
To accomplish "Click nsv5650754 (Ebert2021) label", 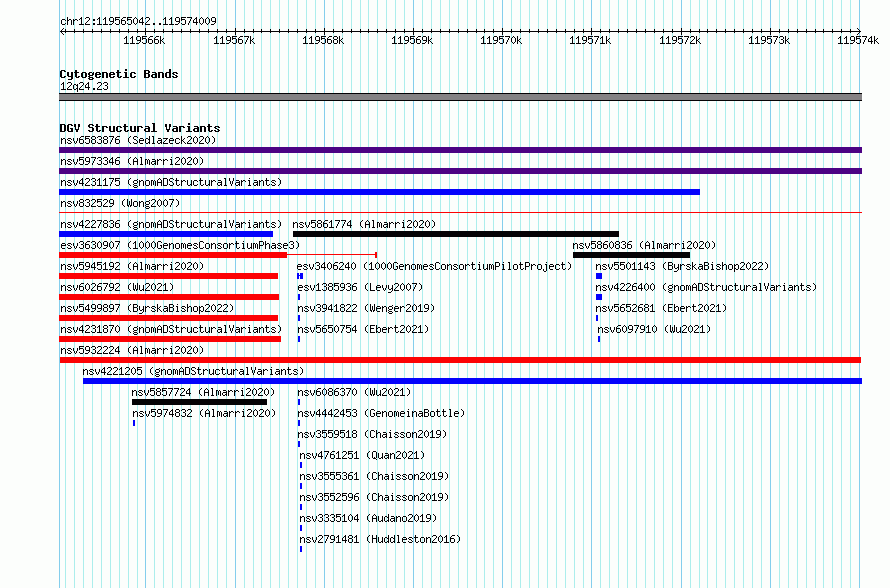I will pyautogui.click(x=363, y=329).
